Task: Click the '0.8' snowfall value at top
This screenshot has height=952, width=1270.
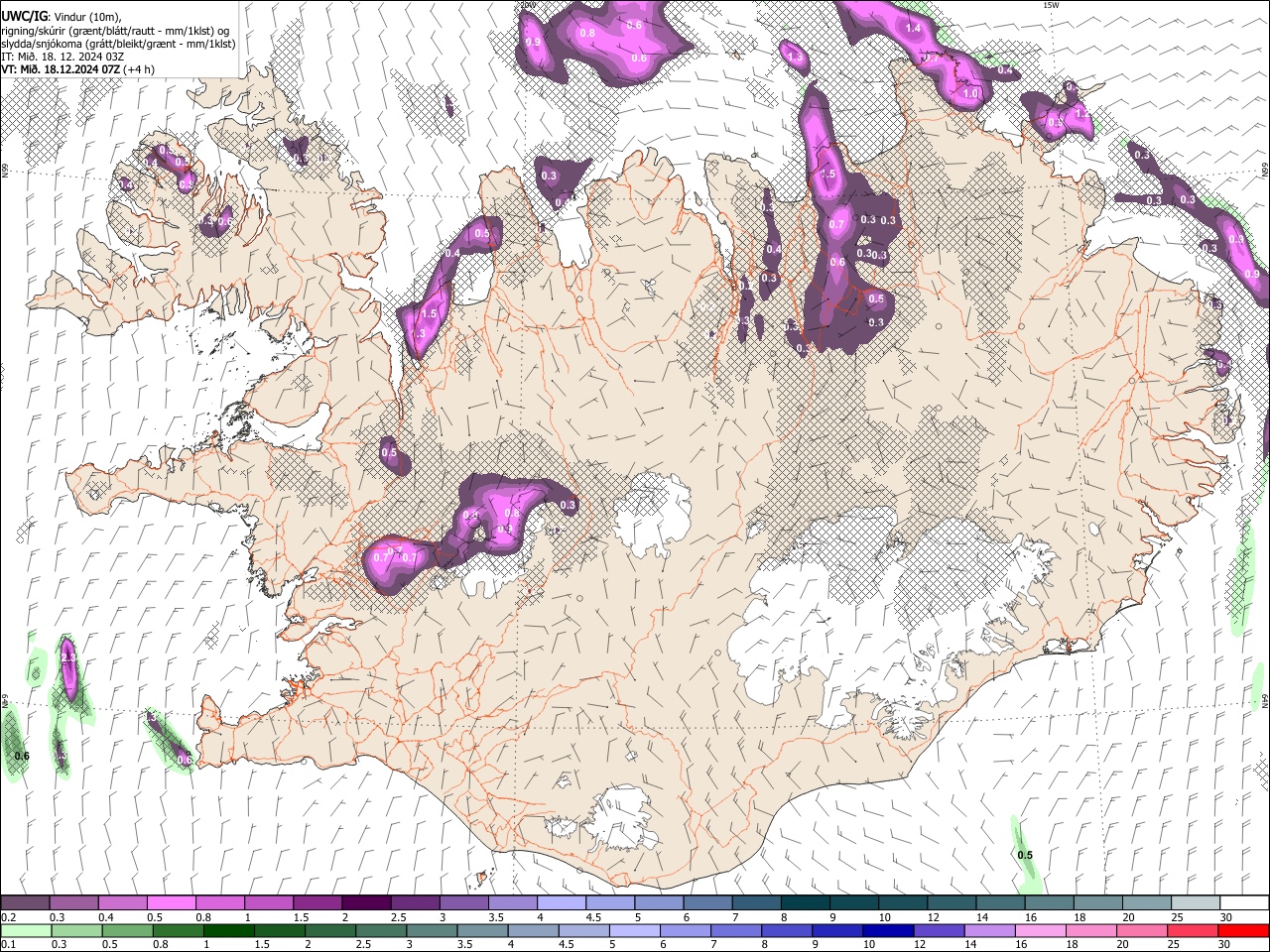Action: [x=586, y=33]
